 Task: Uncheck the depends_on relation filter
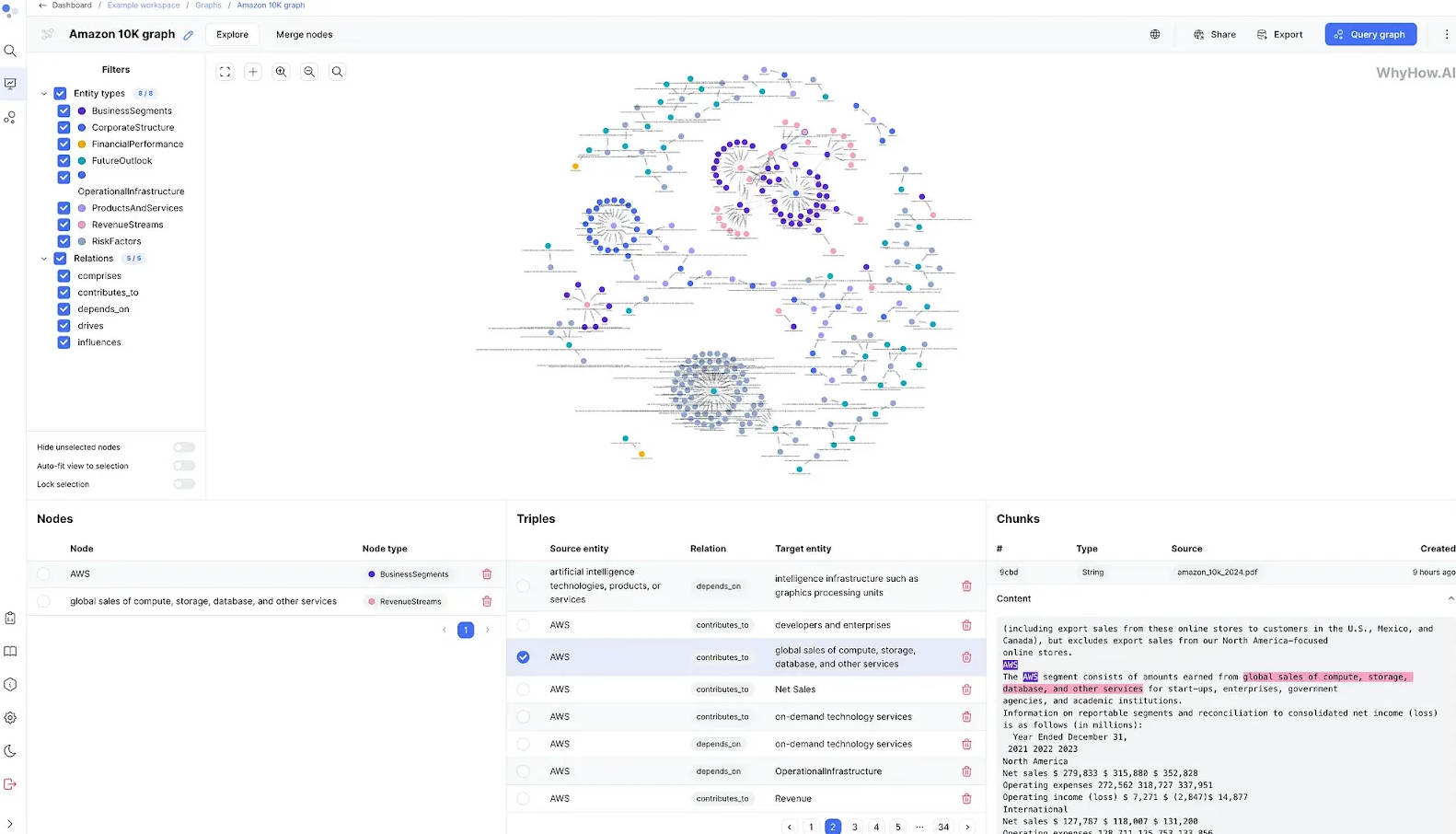(x=64, y=309)
